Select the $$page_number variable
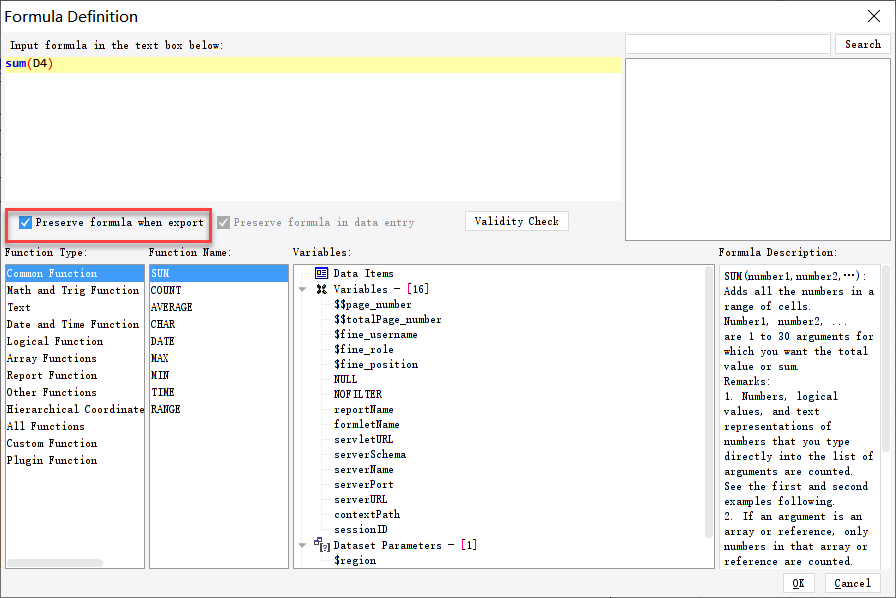The height and width of the screenshot is (598, 896). click(x=369, y=304)
